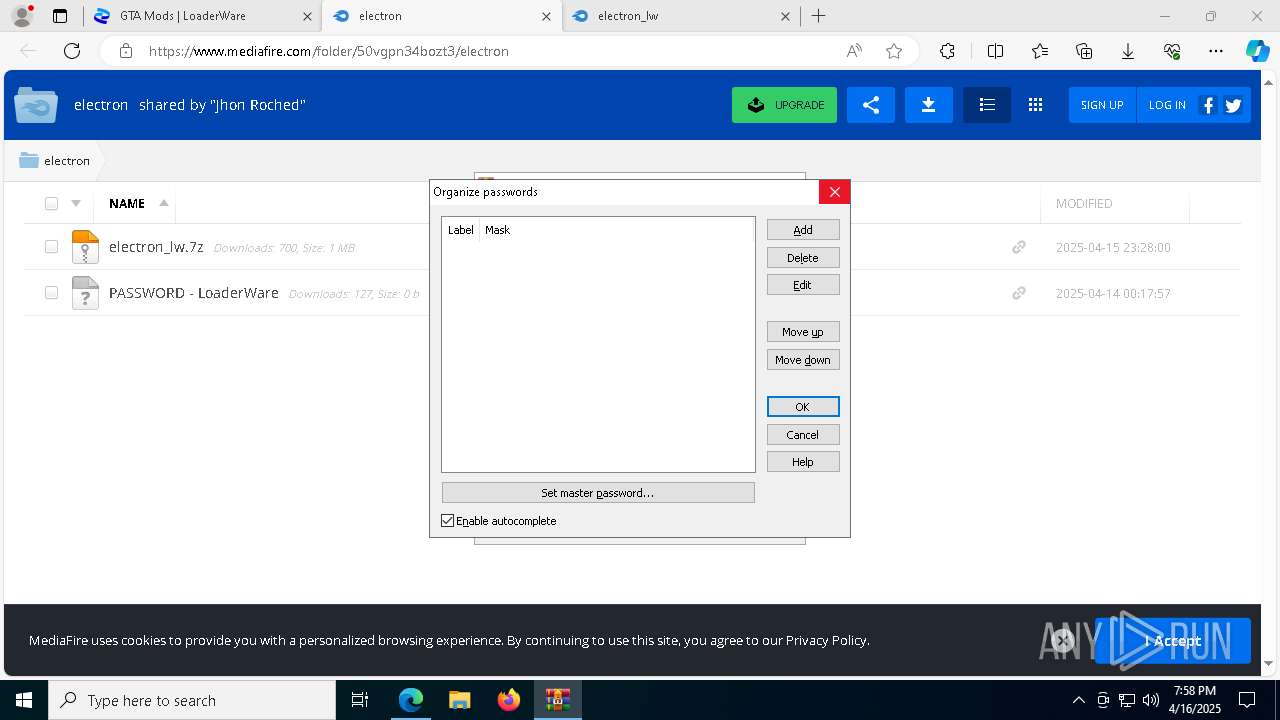Copy link icon for PASSWORD - LoaderWare
Image resolution: width=1280 pixels, height=720 pixels.
tap(1019, 293)
